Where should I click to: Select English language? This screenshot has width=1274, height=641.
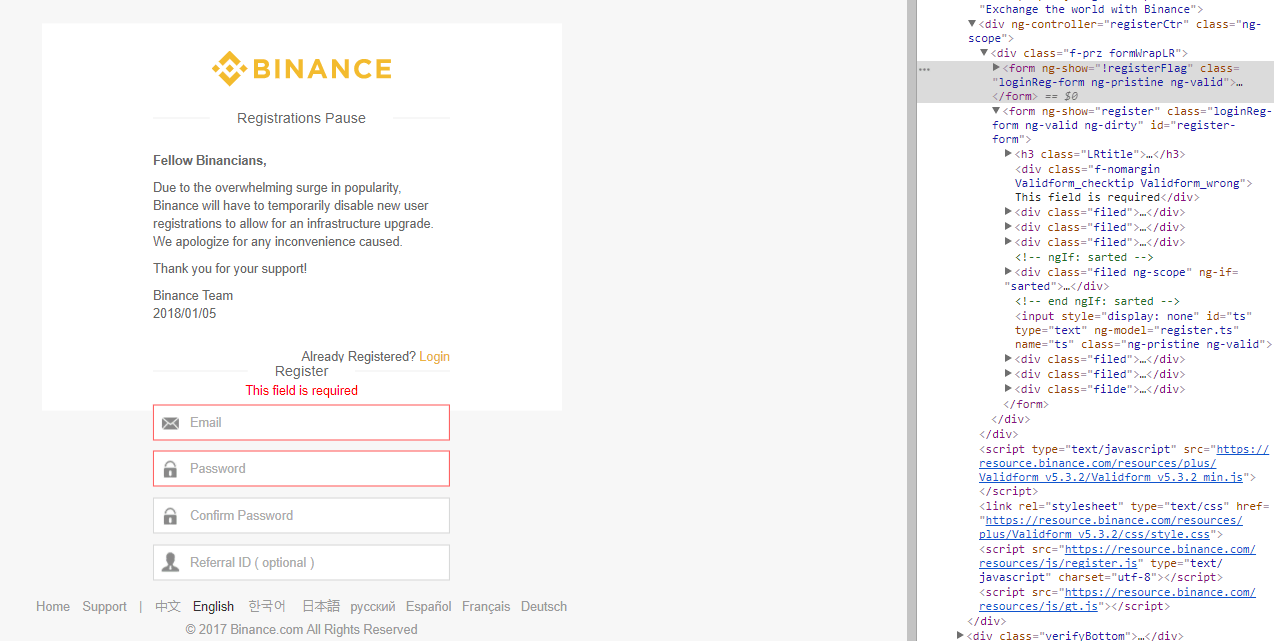click(x=213, y=606)
